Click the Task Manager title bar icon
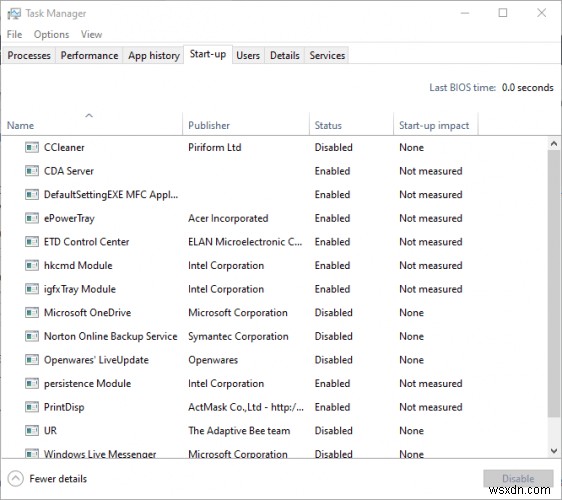562x500 pixels. [x=14, y=14]
